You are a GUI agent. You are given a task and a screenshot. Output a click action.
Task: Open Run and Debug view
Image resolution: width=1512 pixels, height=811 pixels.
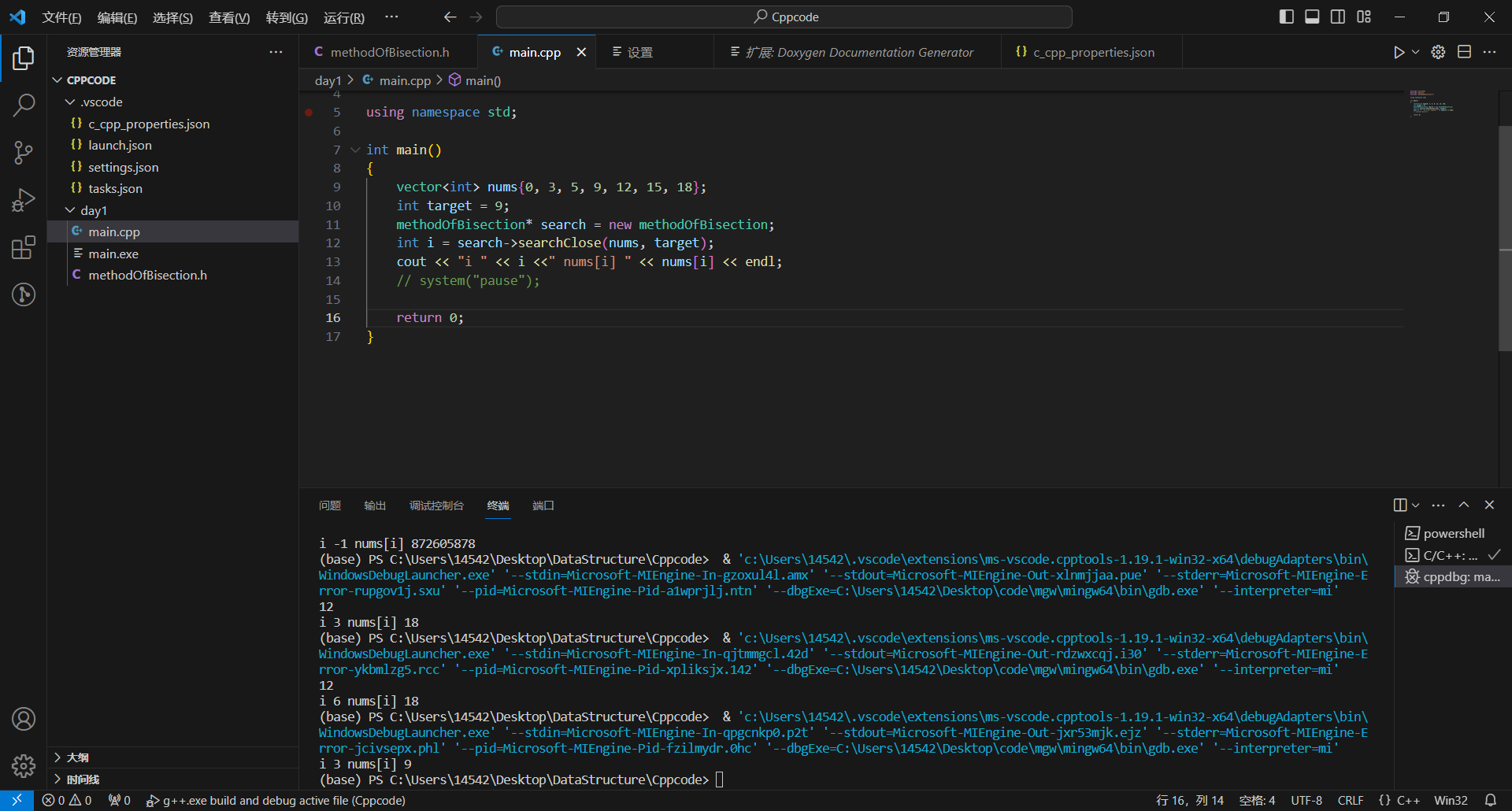[x=24, y=200]
